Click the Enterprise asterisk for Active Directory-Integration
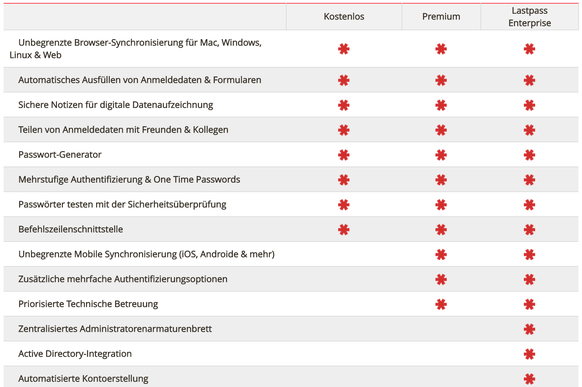Image resolution: width=582 pixels, height=387 pixels. click(529, 354)
